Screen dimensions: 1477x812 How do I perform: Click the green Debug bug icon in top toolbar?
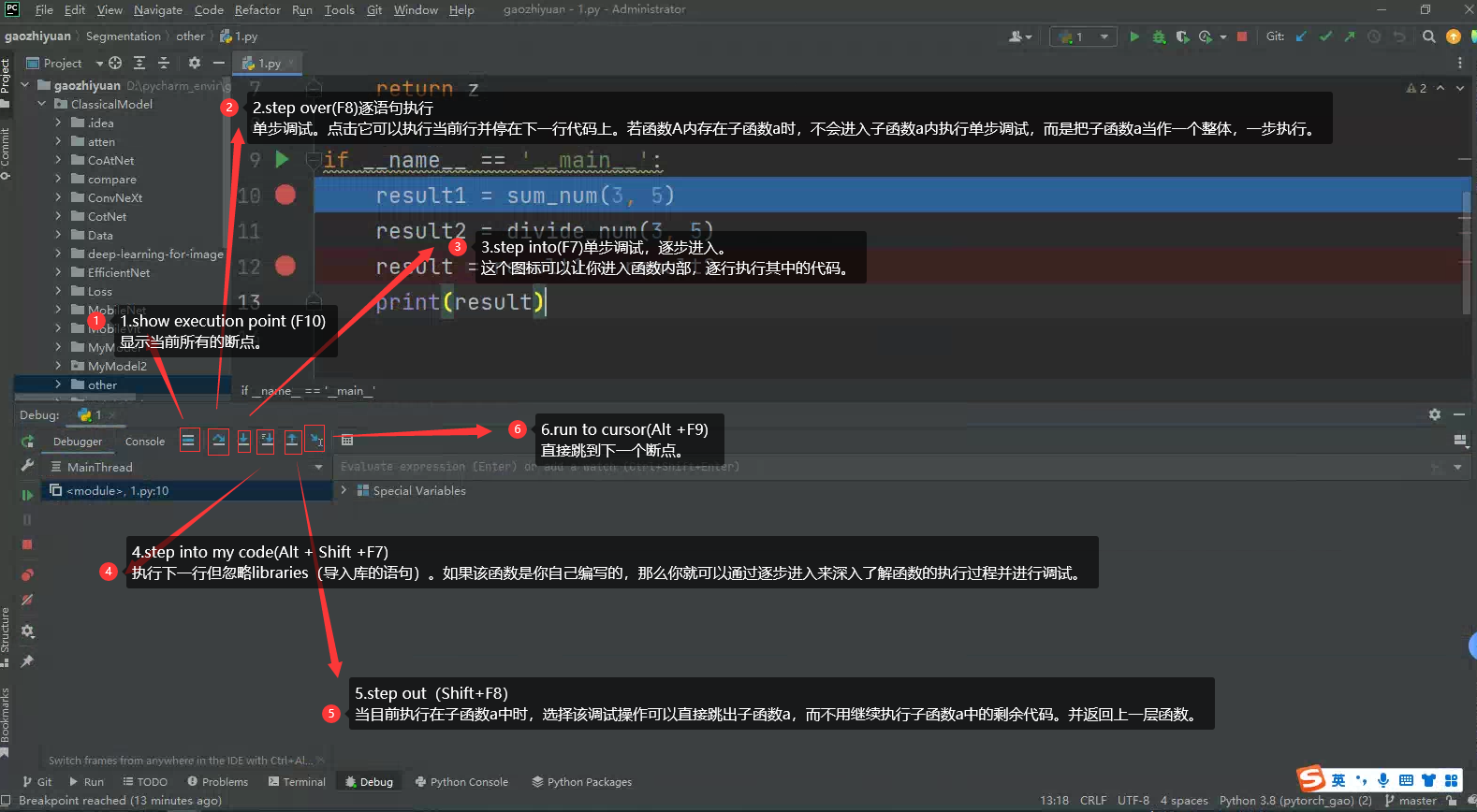click(x=1159, y=36)
